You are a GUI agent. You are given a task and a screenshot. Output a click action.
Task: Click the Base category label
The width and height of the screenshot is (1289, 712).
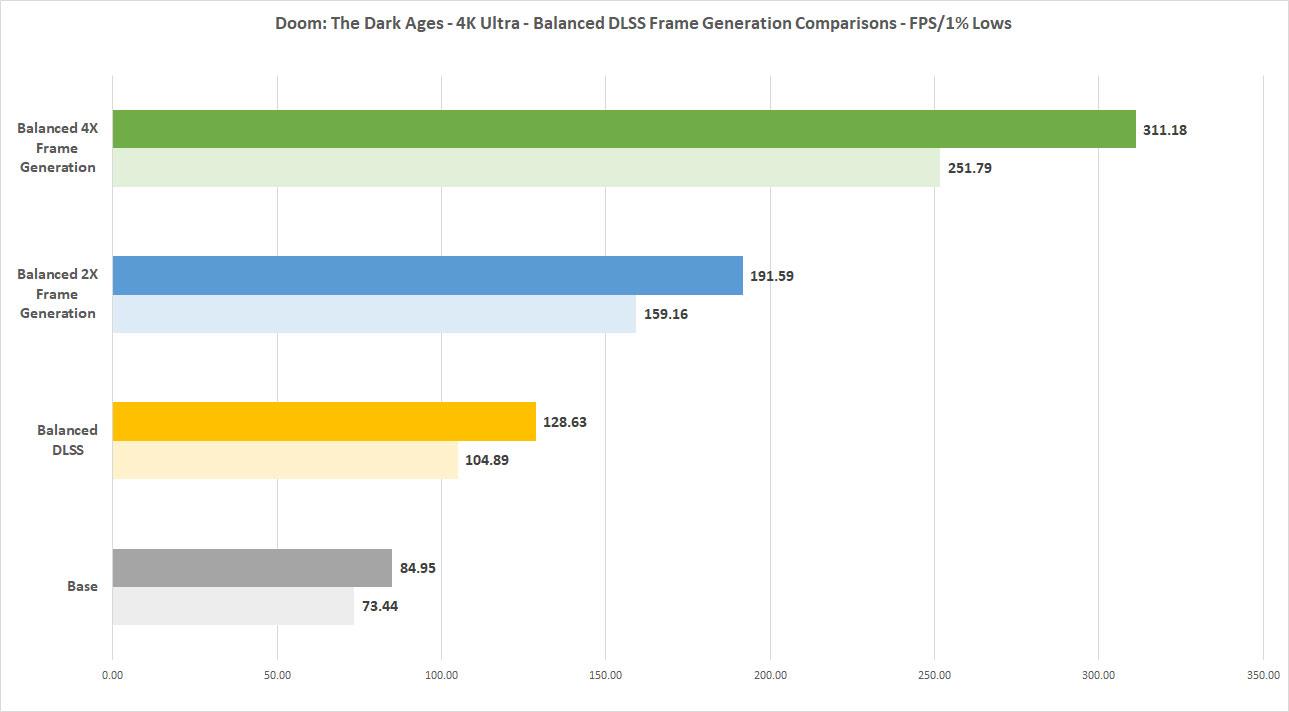tap(82, 586)
